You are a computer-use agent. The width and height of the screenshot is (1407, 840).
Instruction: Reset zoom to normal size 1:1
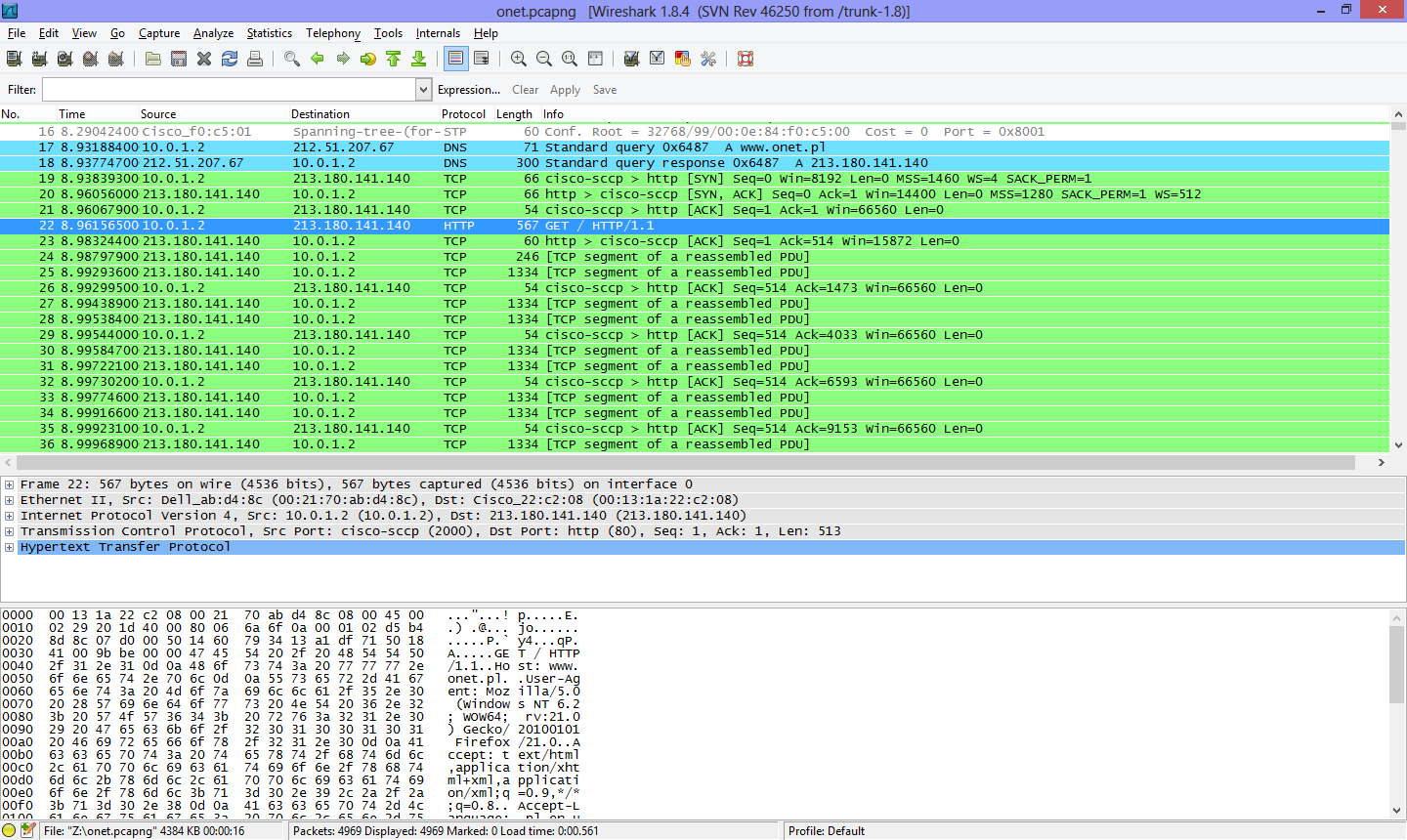(x=570, y=59)
